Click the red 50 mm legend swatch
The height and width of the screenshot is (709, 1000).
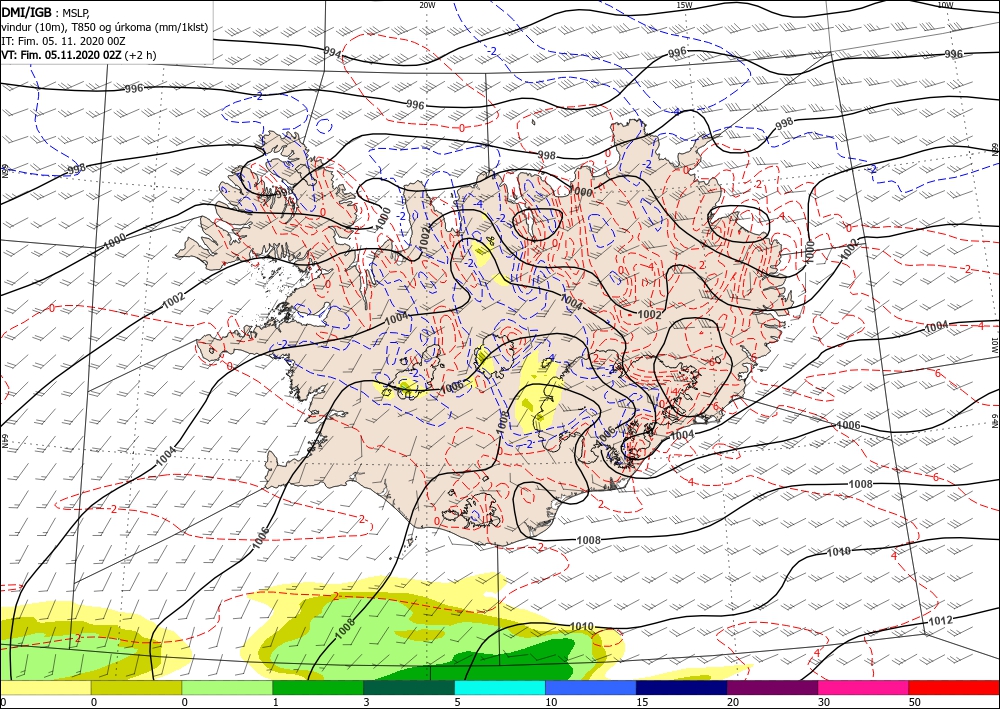coord(954,687)
